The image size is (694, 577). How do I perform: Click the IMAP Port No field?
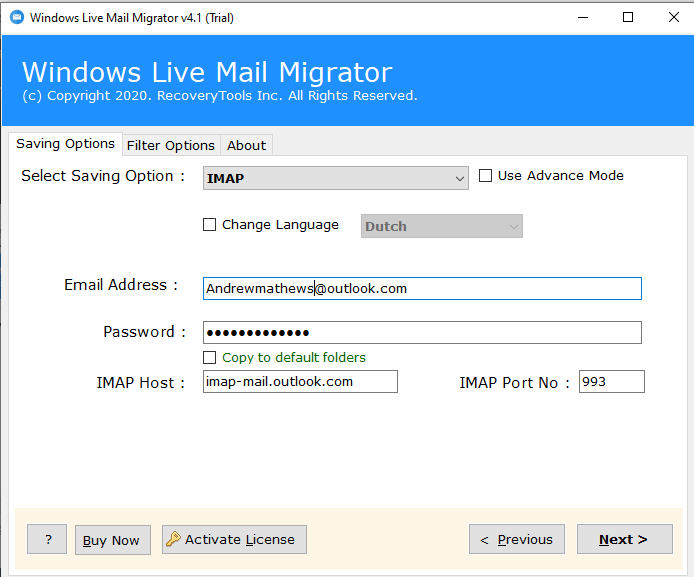point(612,381)
